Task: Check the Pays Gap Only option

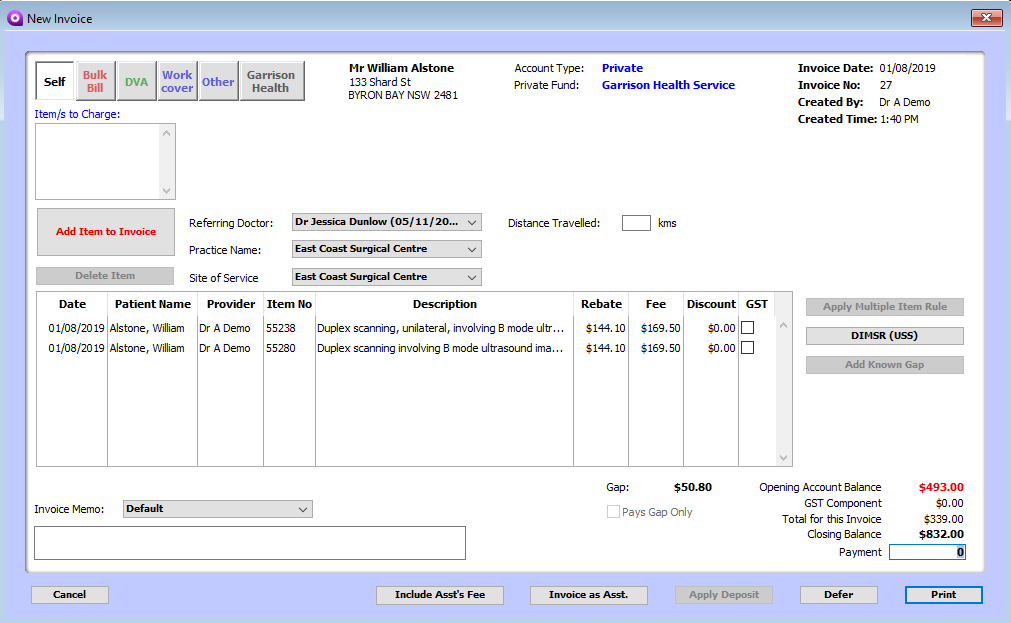Action: 613,509
